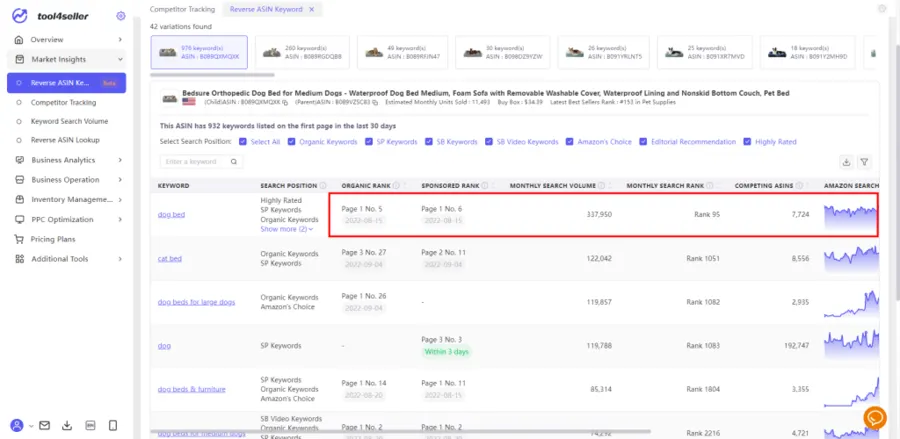
Task: Open the table filter funnel icon
Action: pyautogui.click(x=864, y=162)
